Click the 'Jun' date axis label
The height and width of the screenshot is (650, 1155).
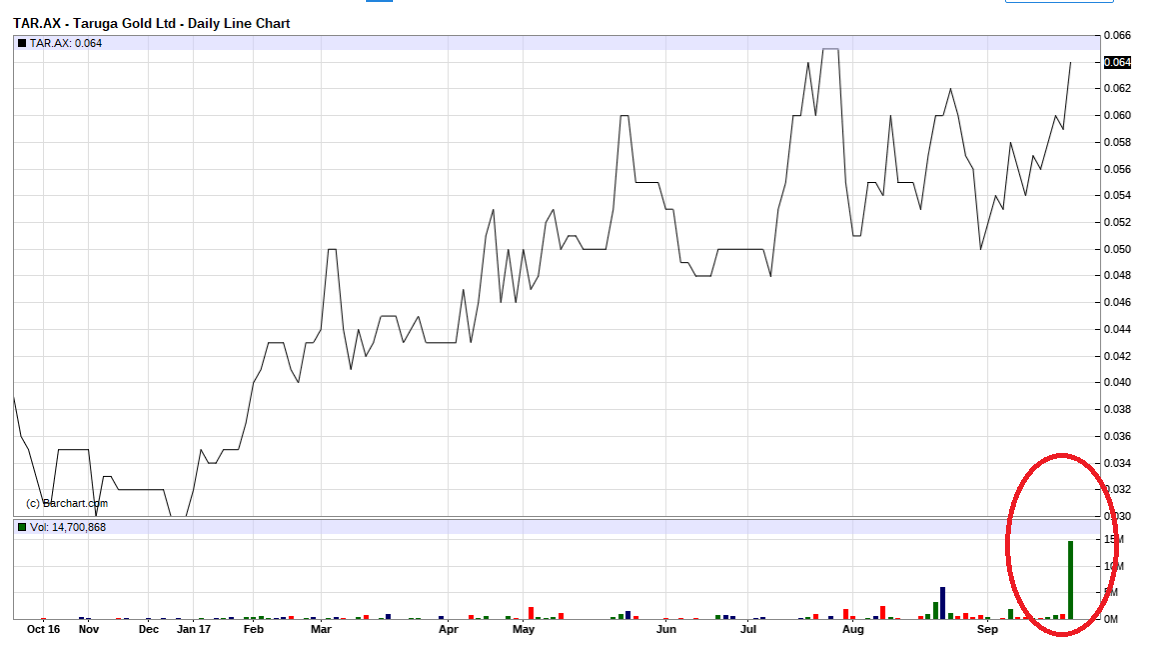(x=666, y=629)
